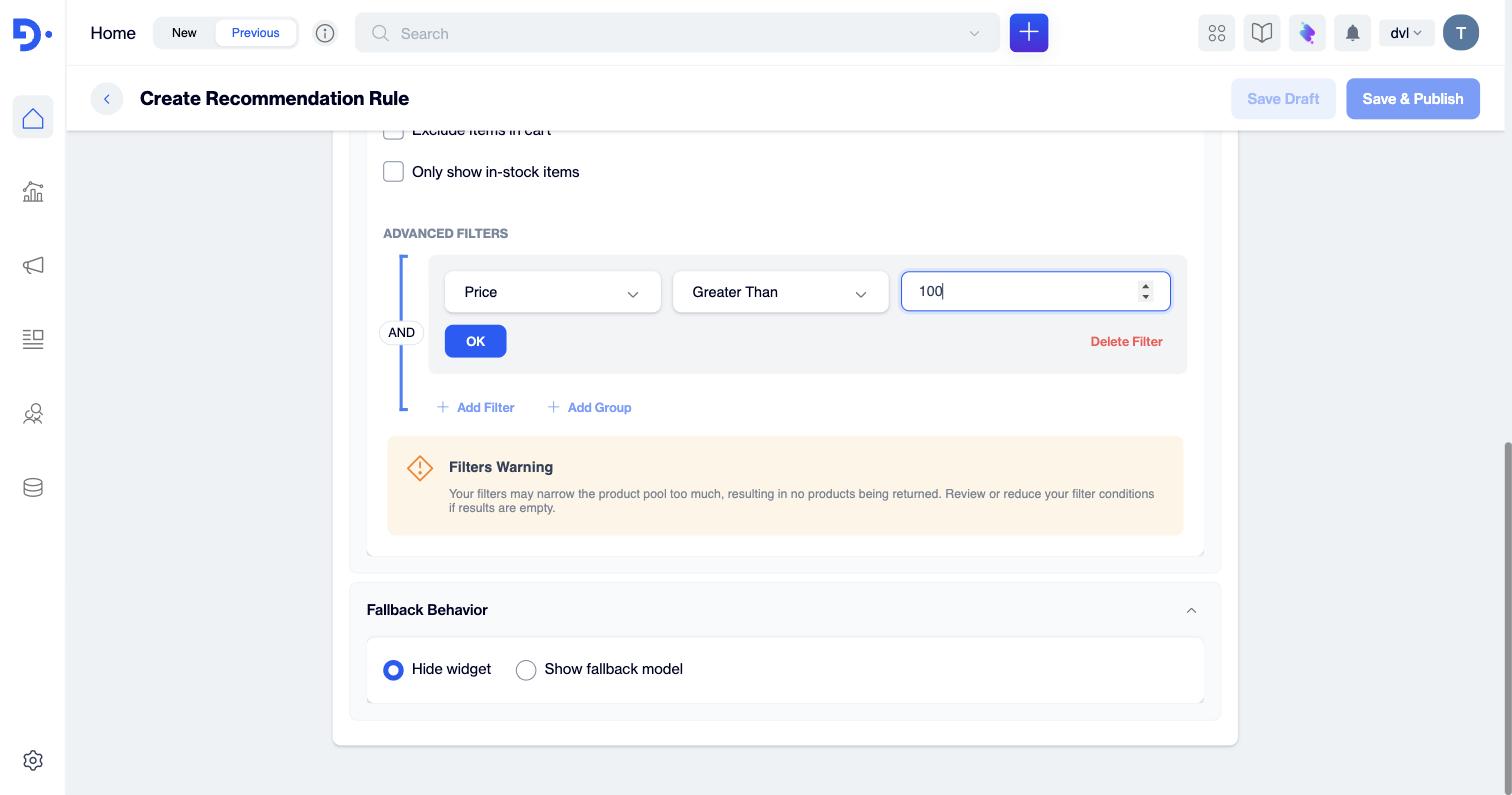
Task: Open the campaigns megaphone sidebar icon
Action: click(x=33, y=266)
